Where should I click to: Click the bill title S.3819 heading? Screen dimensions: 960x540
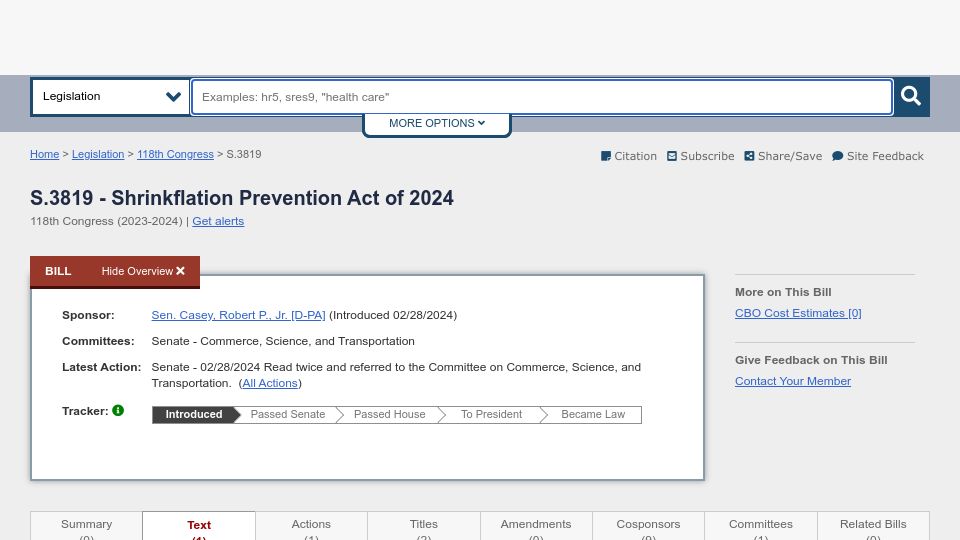[x=242, y=198]
